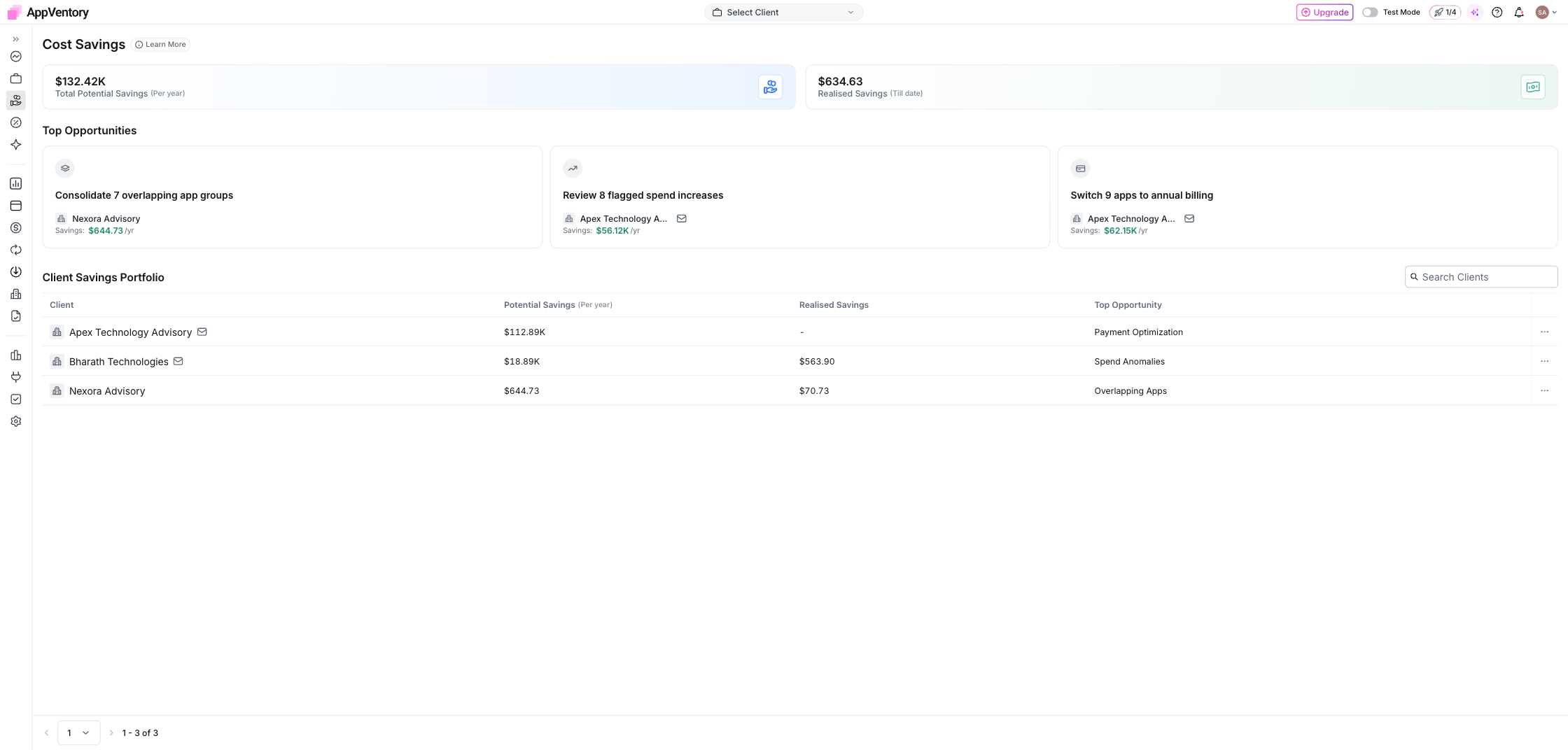Viewport: 1568px width, 750px height.
Task: Click the $634.63 realised savings figure
Action: [840, 81]
